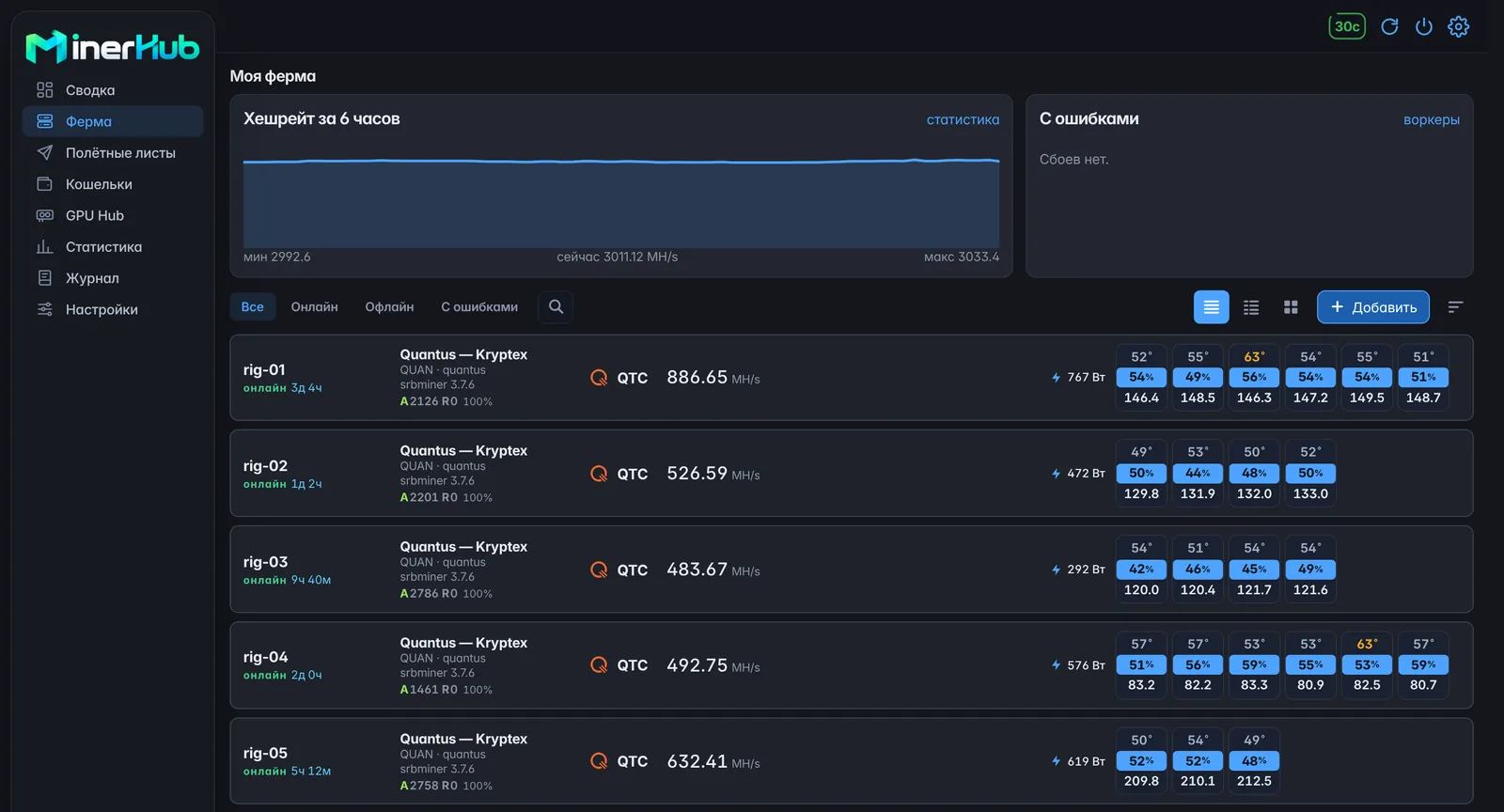The height and width of the screenshot is (812, 1504).
Task: Click the hashrate chart line
Action: (620, 161)
